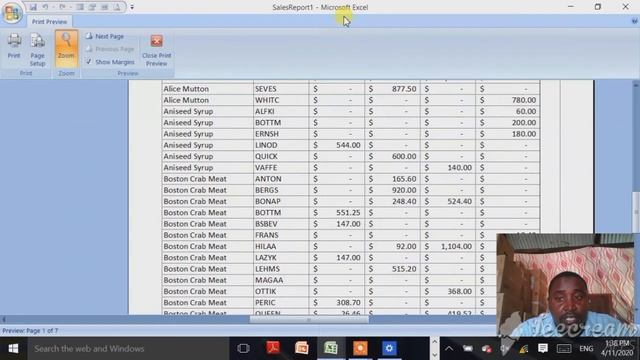The image size is (640, 360).
Task: Open Customize Quick Access Toolbar dropdown
Action: click(132, 7)
